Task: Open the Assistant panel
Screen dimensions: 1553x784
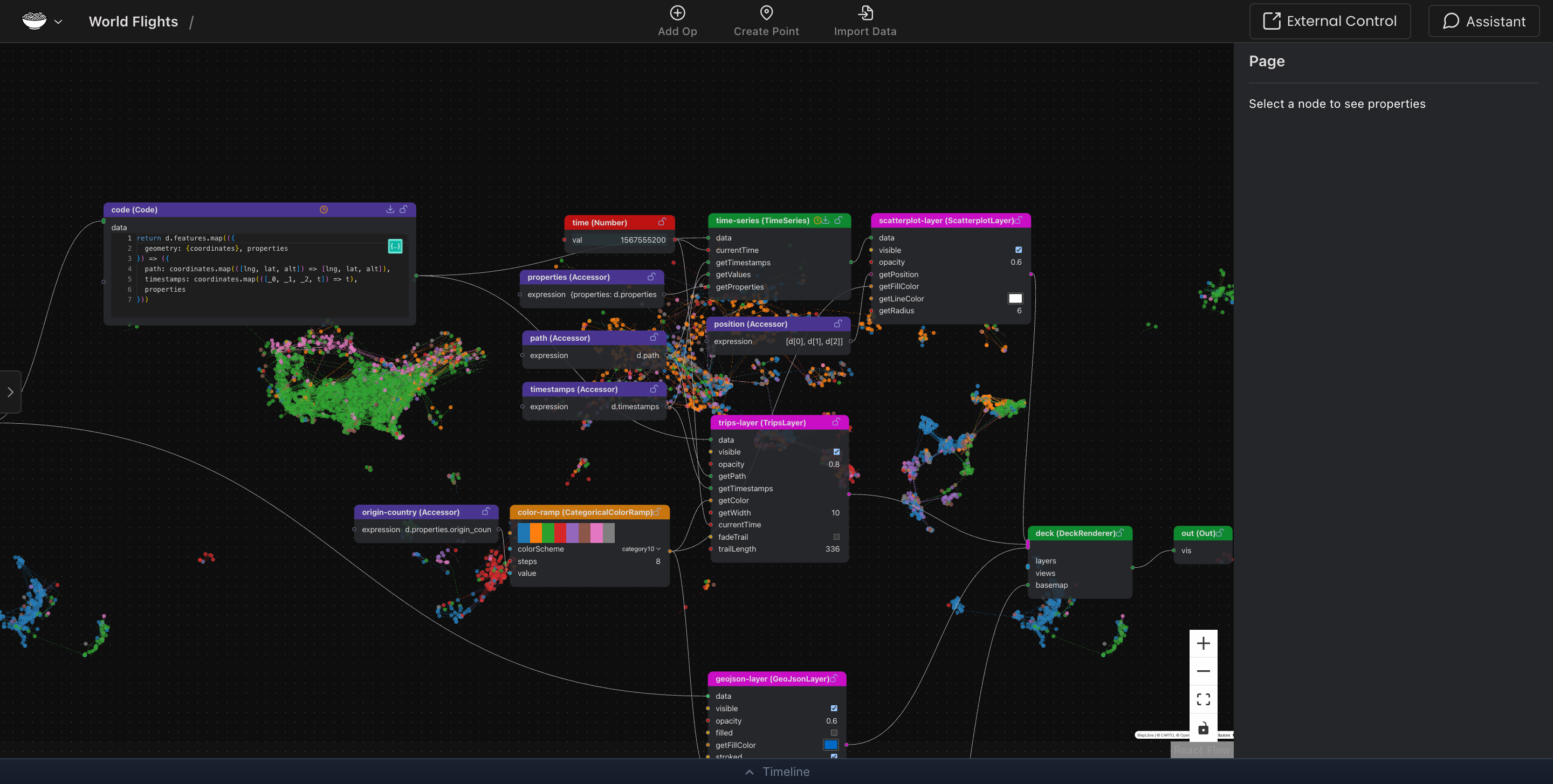Action: [1483, 21]
